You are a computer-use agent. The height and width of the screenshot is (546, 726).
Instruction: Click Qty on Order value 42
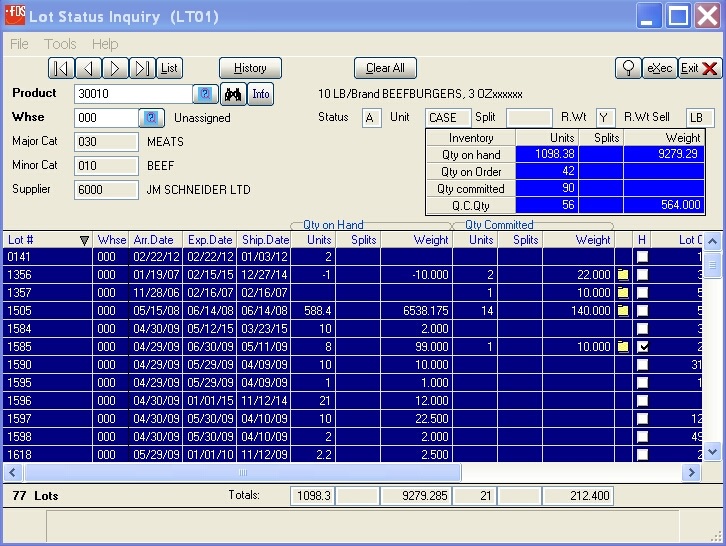[x=546, y=171]
